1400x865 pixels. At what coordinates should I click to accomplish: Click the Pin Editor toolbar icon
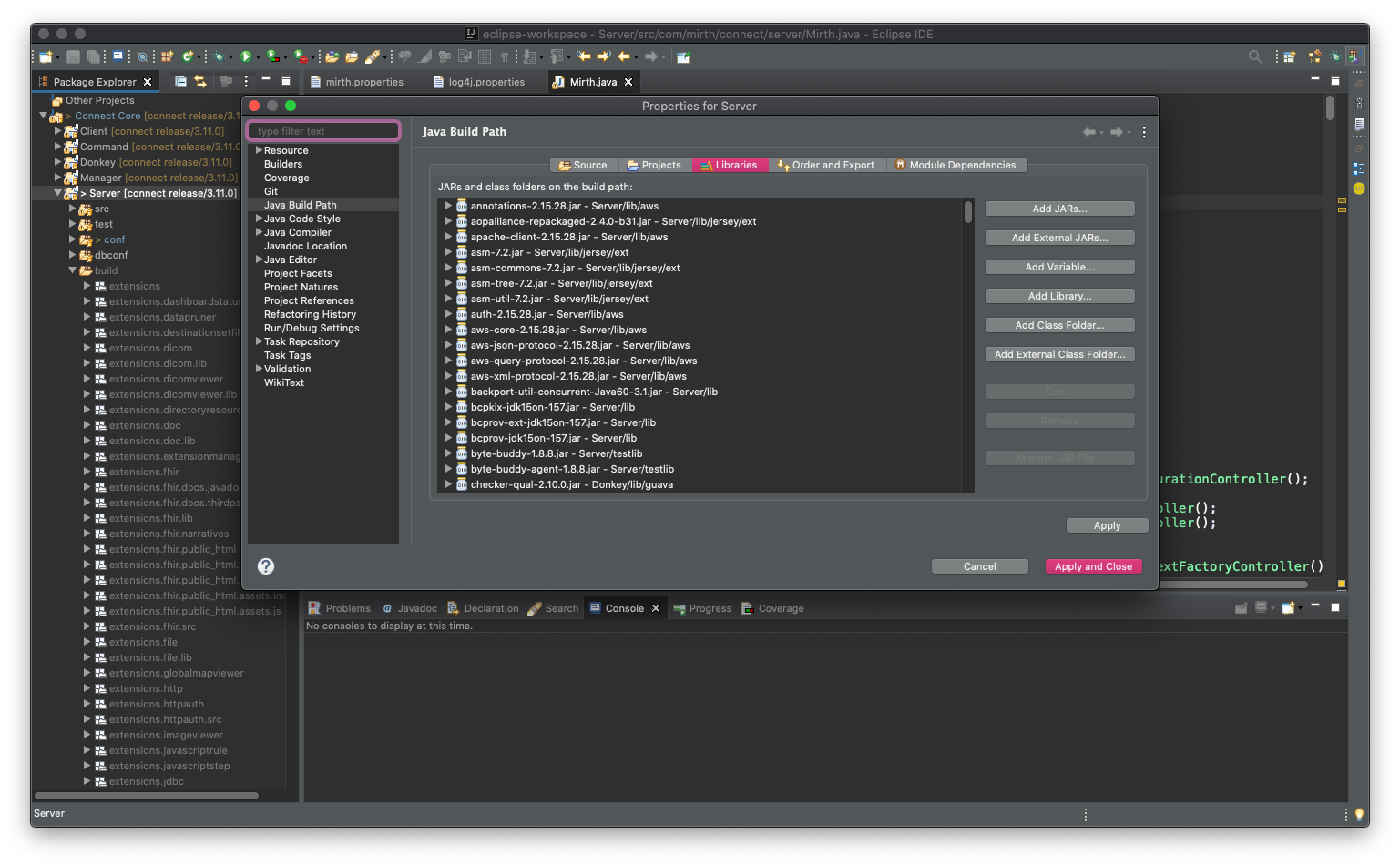point(683,56)
